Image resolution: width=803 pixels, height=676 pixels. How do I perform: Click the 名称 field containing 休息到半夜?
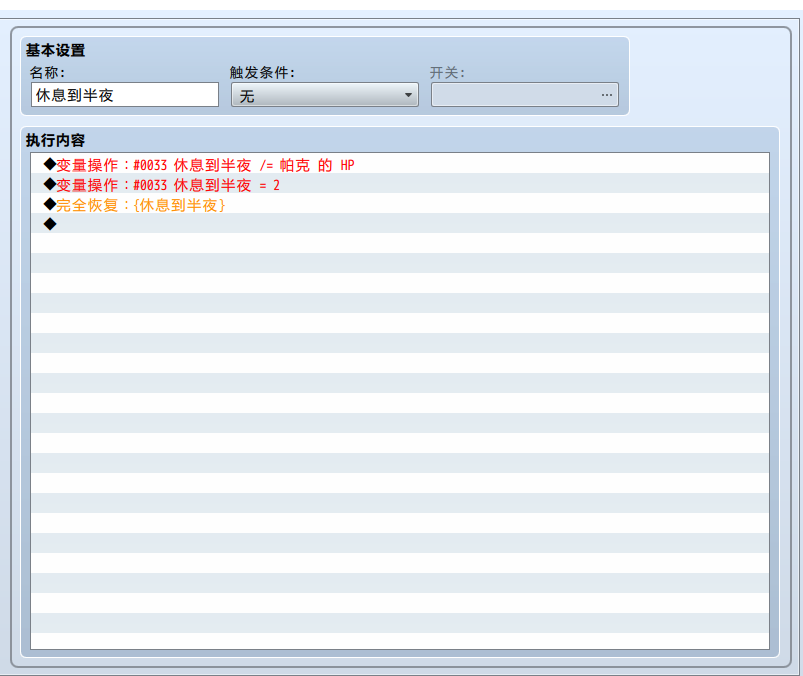pos(125,95)
